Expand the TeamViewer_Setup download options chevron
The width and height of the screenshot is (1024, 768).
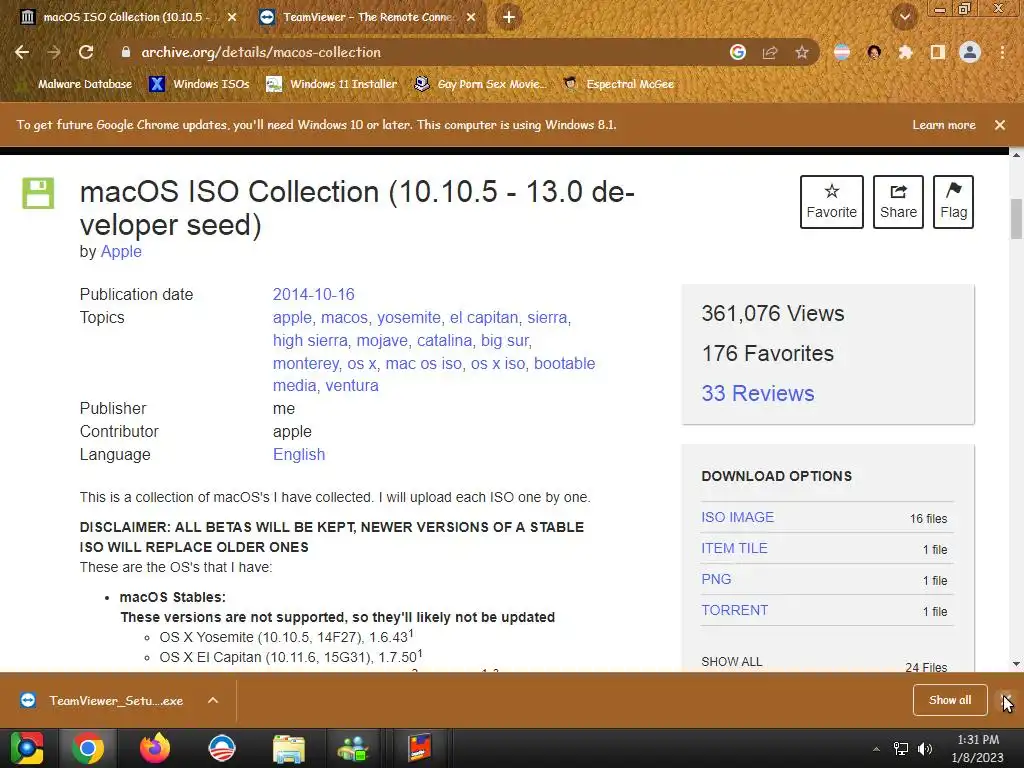212,700
